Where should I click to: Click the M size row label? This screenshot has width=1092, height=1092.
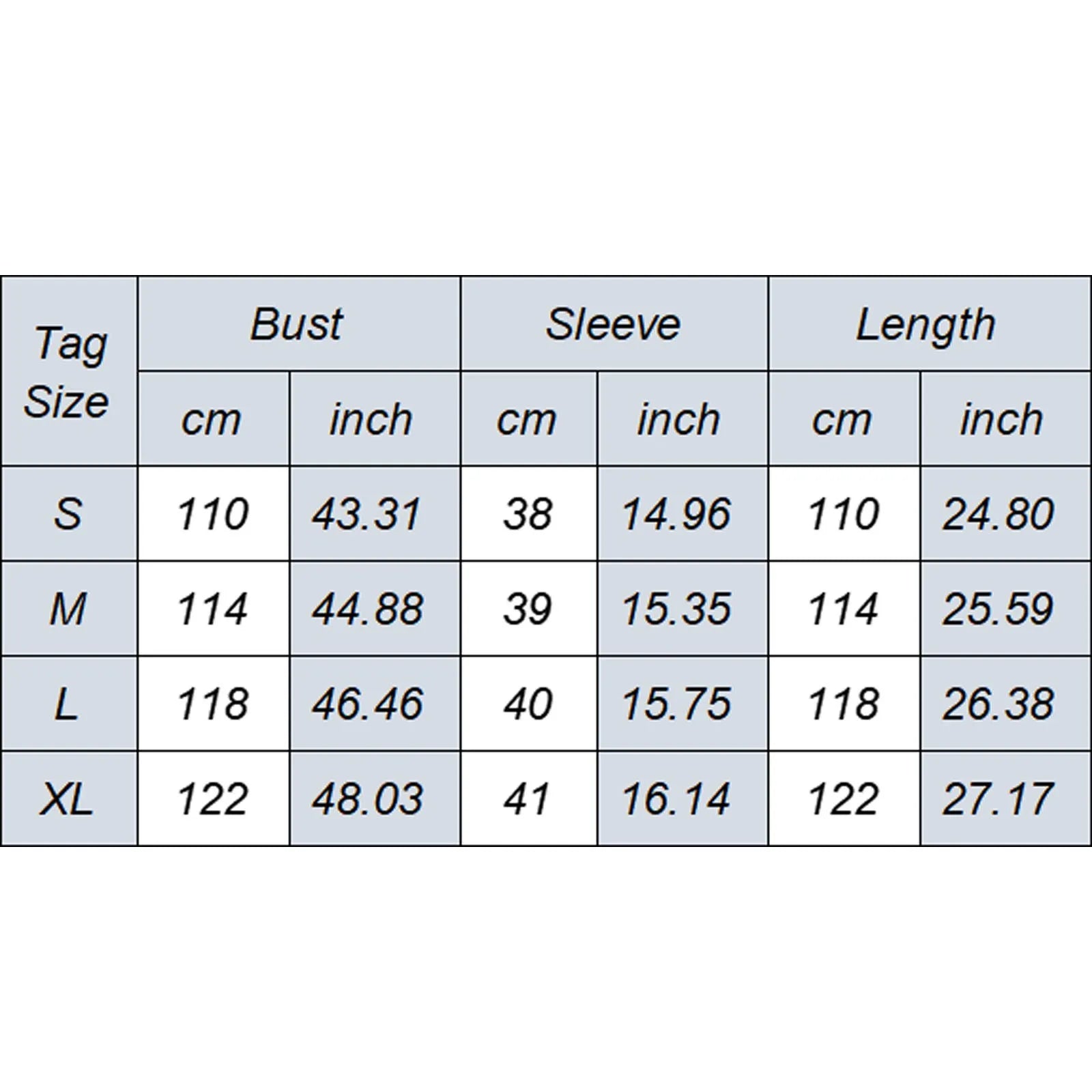[x=69, y=609]
